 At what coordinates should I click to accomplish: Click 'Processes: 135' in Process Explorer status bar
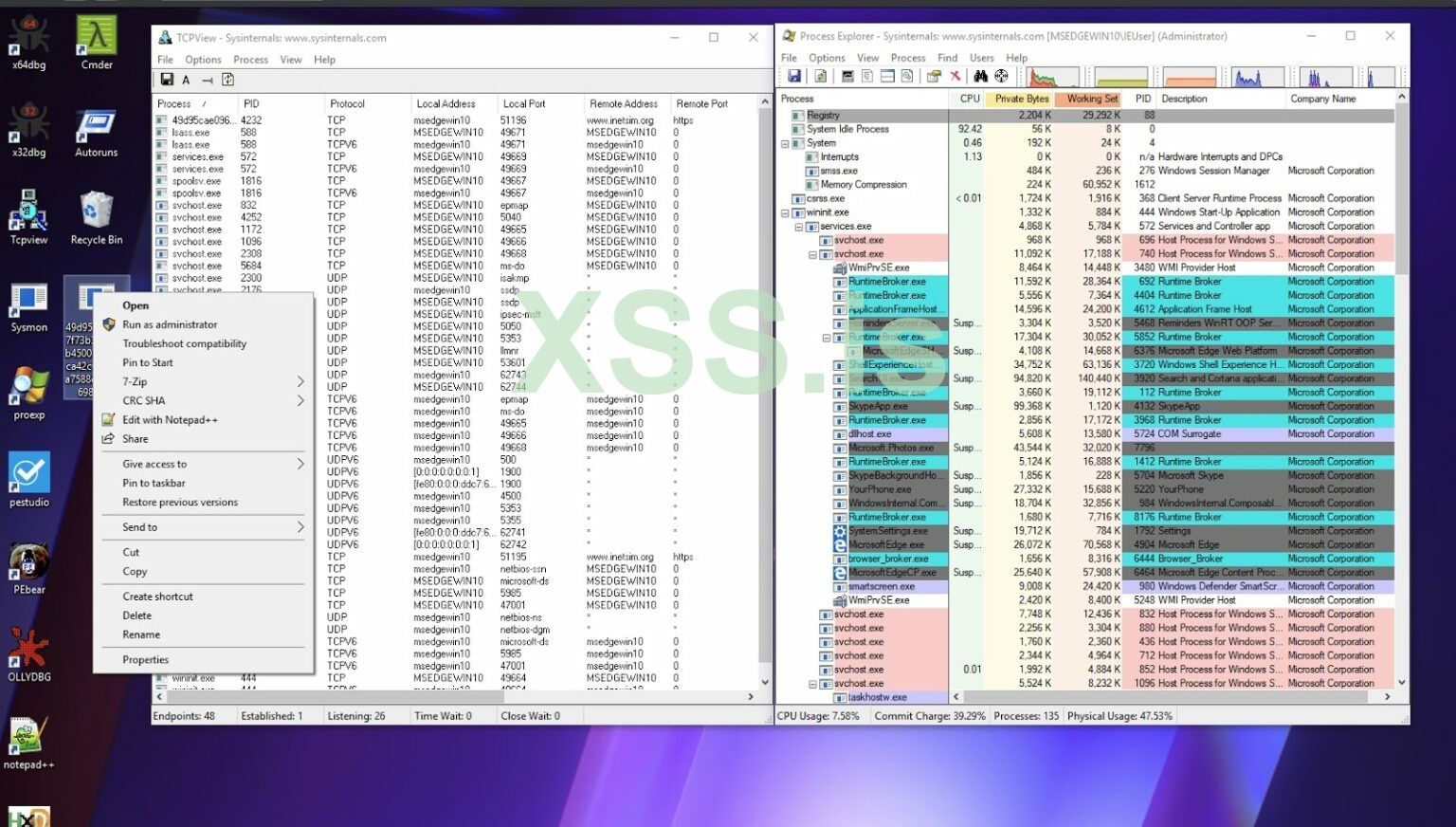[1026, 716]
